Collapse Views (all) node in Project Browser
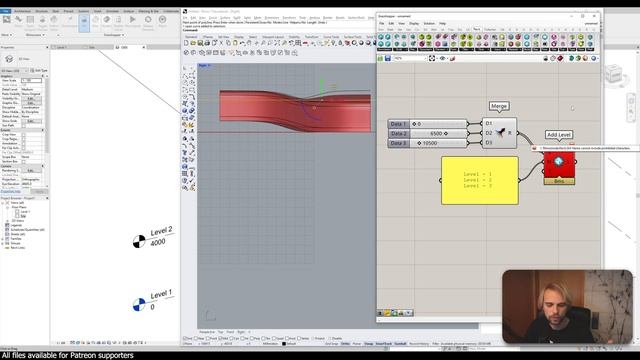Viewport: 640px width, 360px height. (x=3, y=202)
